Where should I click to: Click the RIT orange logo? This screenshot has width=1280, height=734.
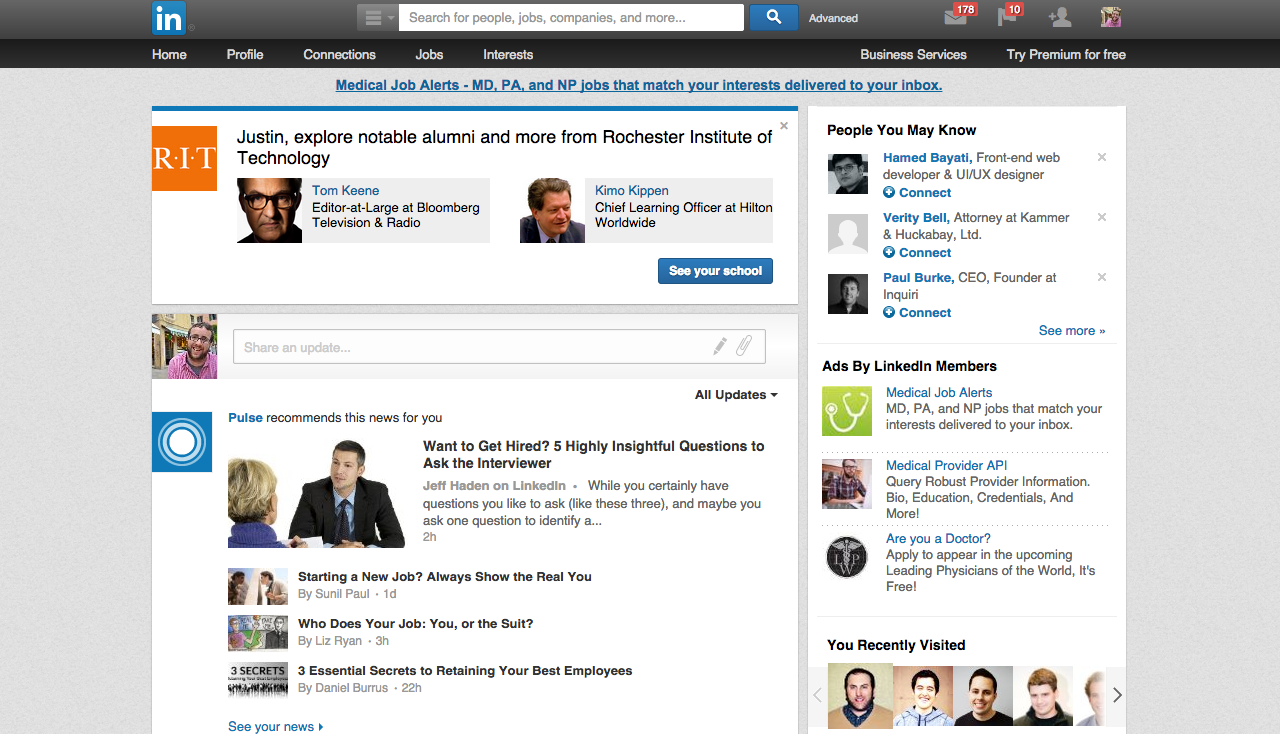184,158
